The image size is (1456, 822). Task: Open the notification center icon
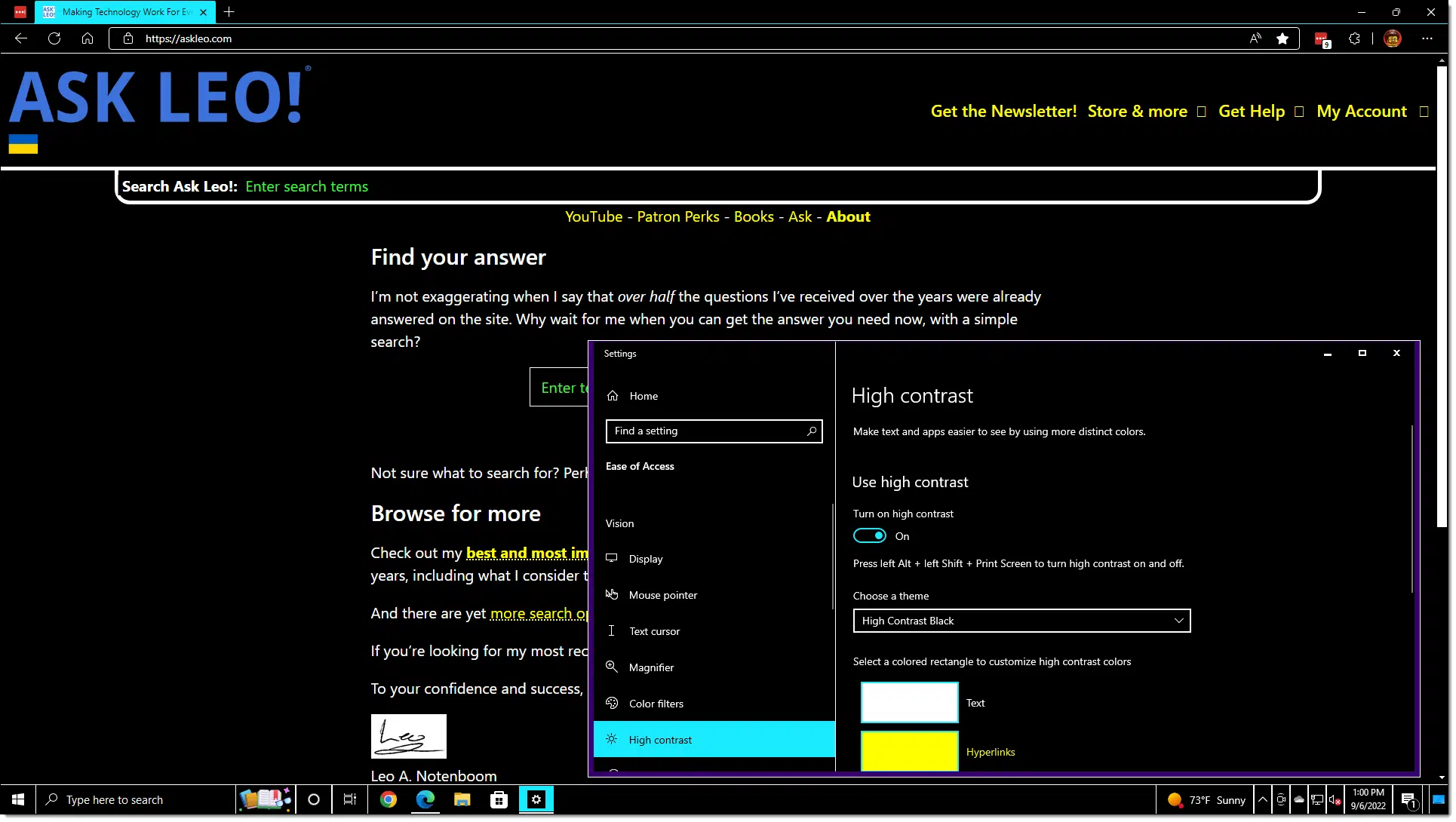click(1408, 801)
